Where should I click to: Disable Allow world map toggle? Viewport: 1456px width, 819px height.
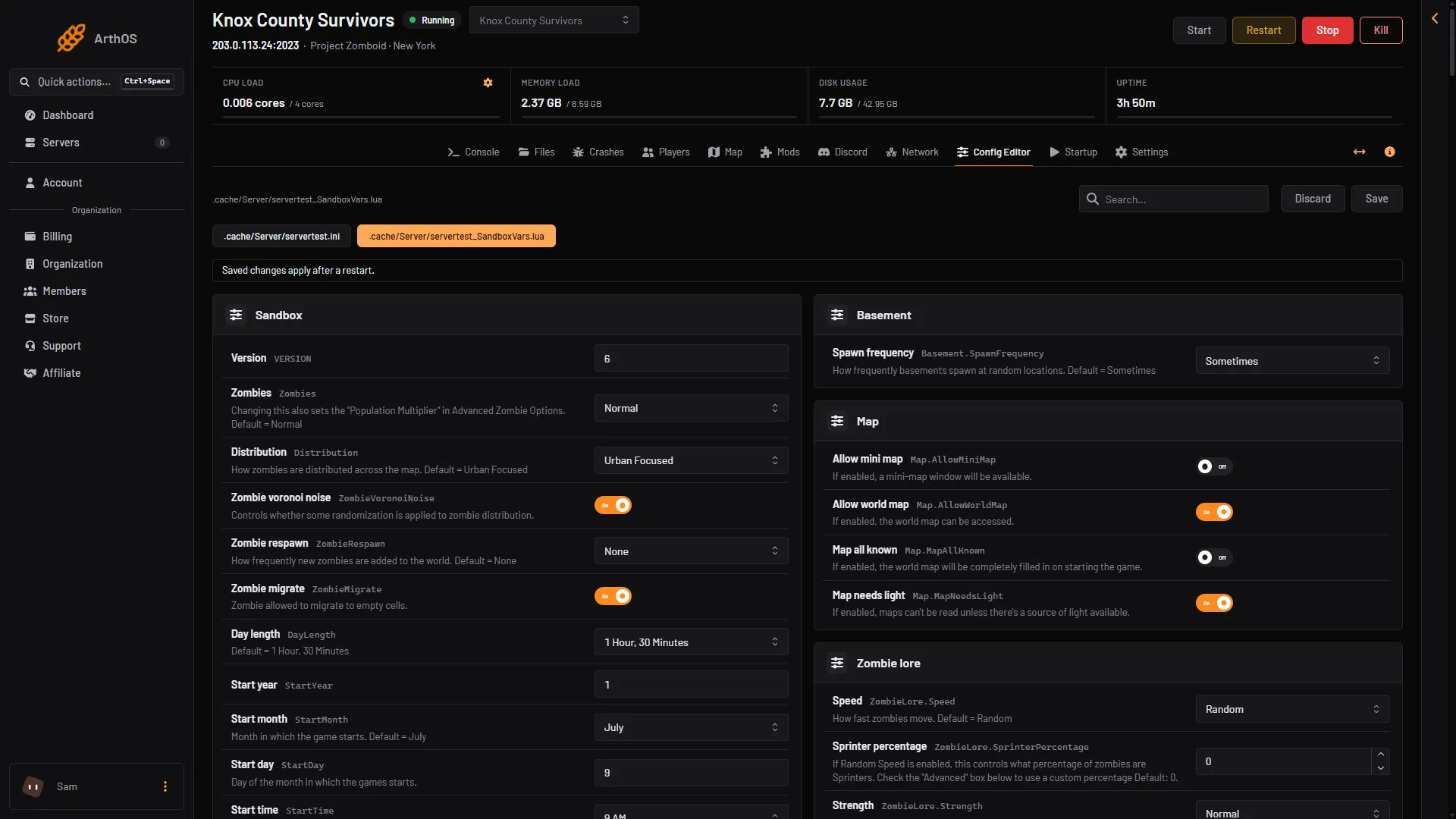[x=1214, y=512]
